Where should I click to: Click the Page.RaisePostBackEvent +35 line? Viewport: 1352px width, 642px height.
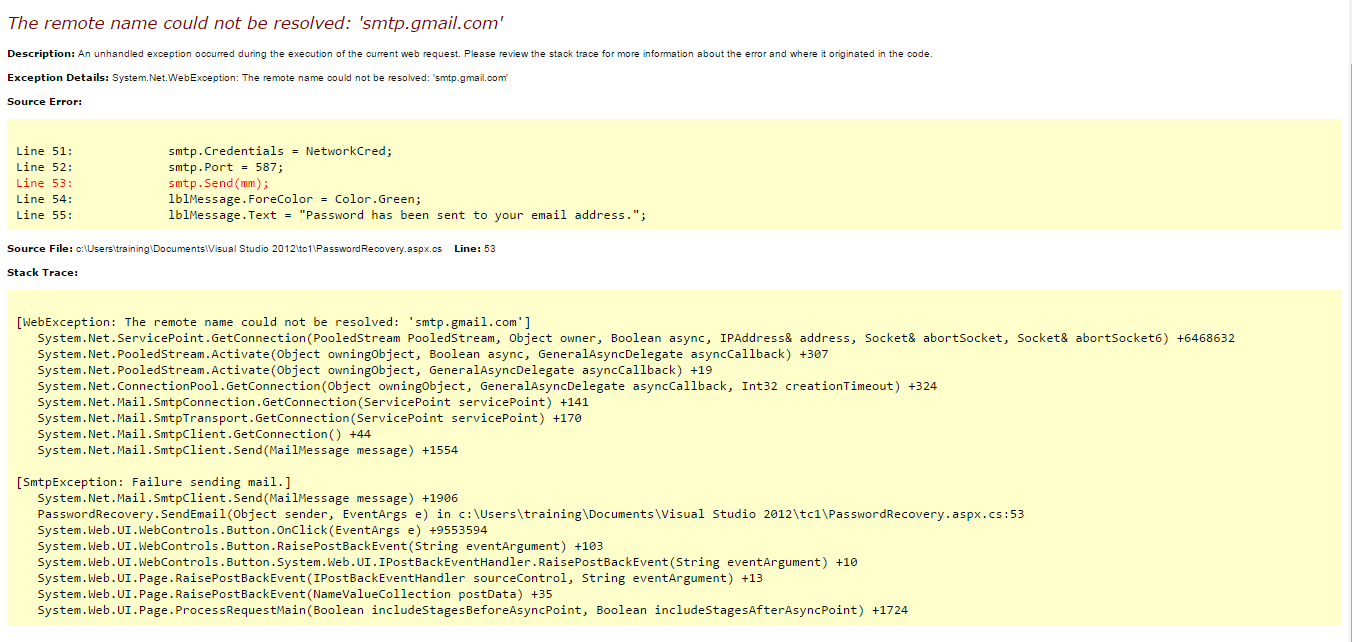tap(295, 594)
